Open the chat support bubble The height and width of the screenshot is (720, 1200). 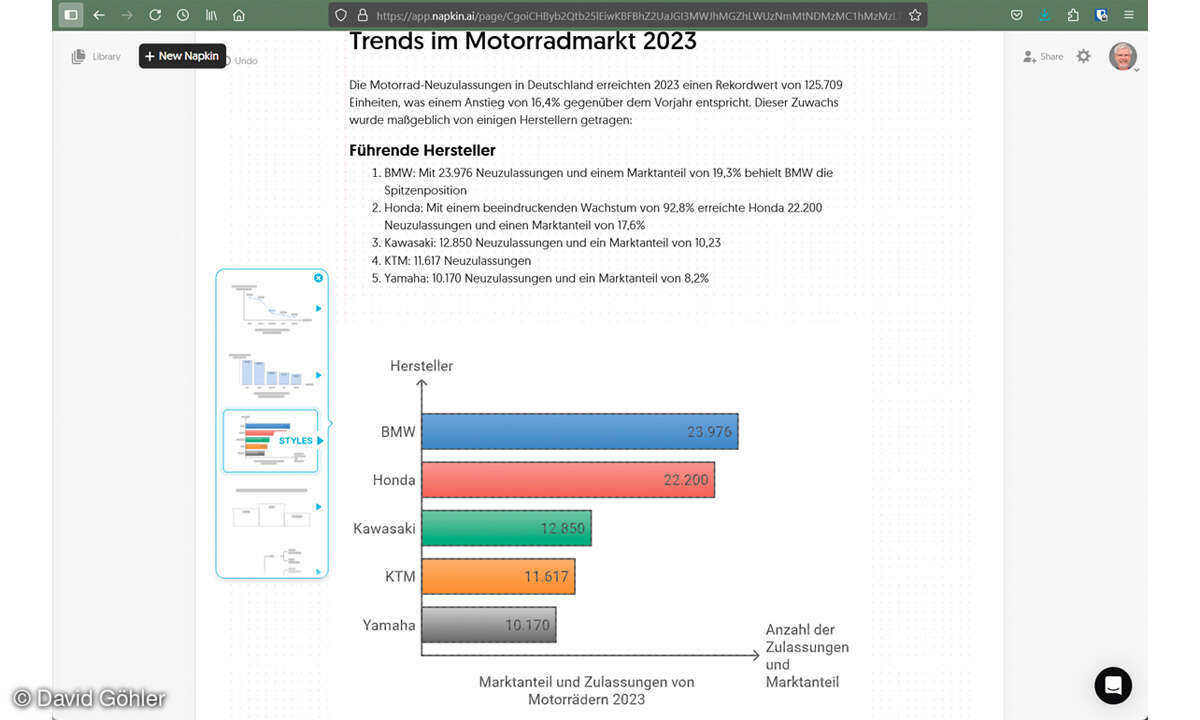[x=1113, y=685]
